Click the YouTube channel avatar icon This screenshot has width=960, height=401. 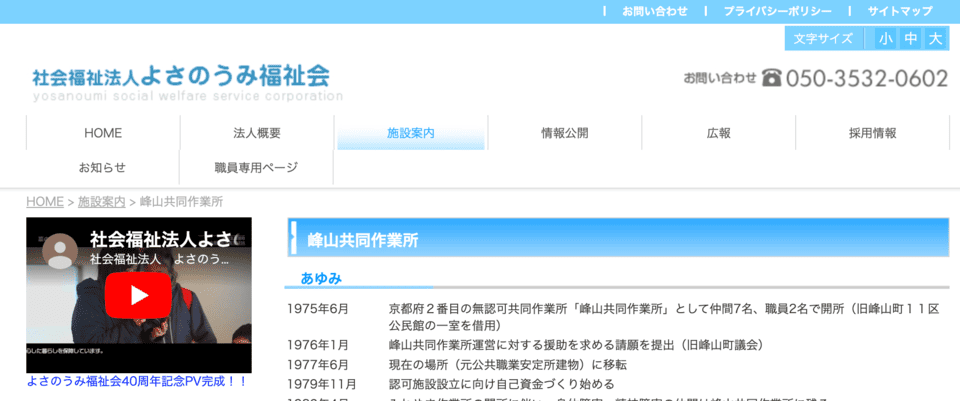pos(59,251)
